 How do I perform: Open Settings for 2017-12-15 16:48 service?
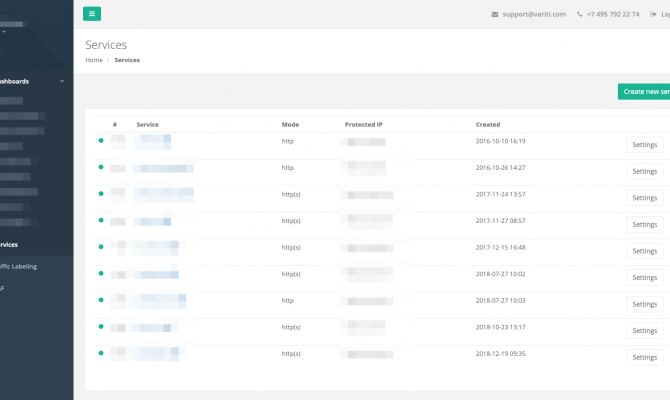point(644,251)
